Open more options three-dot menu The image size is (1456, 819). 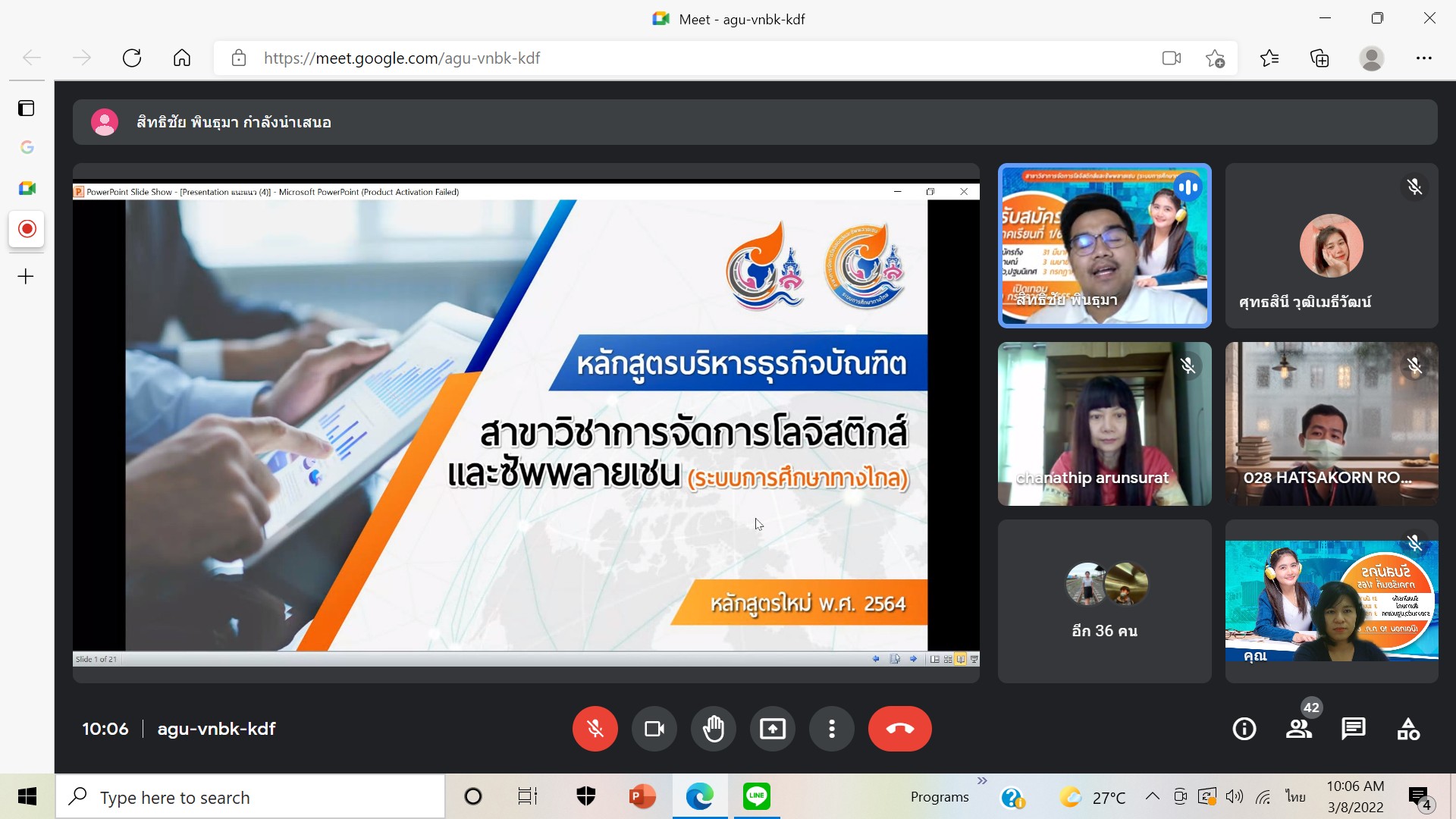pos(832,729)
